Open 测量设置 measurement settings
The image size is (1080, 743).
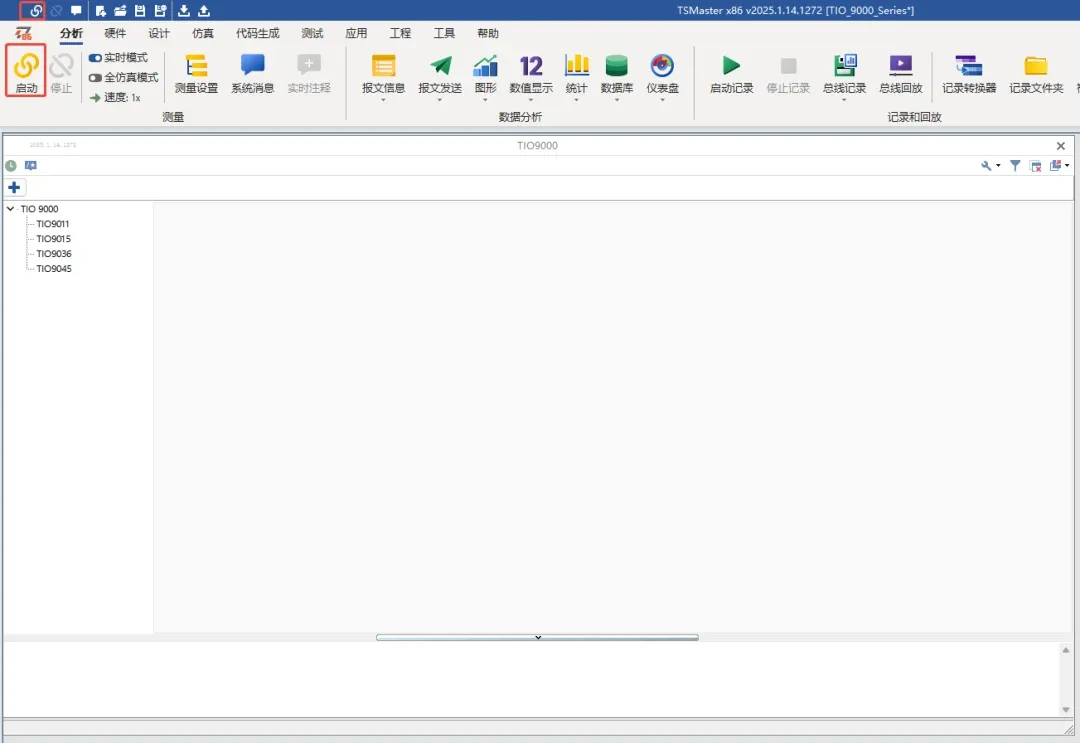pos(196,67)
